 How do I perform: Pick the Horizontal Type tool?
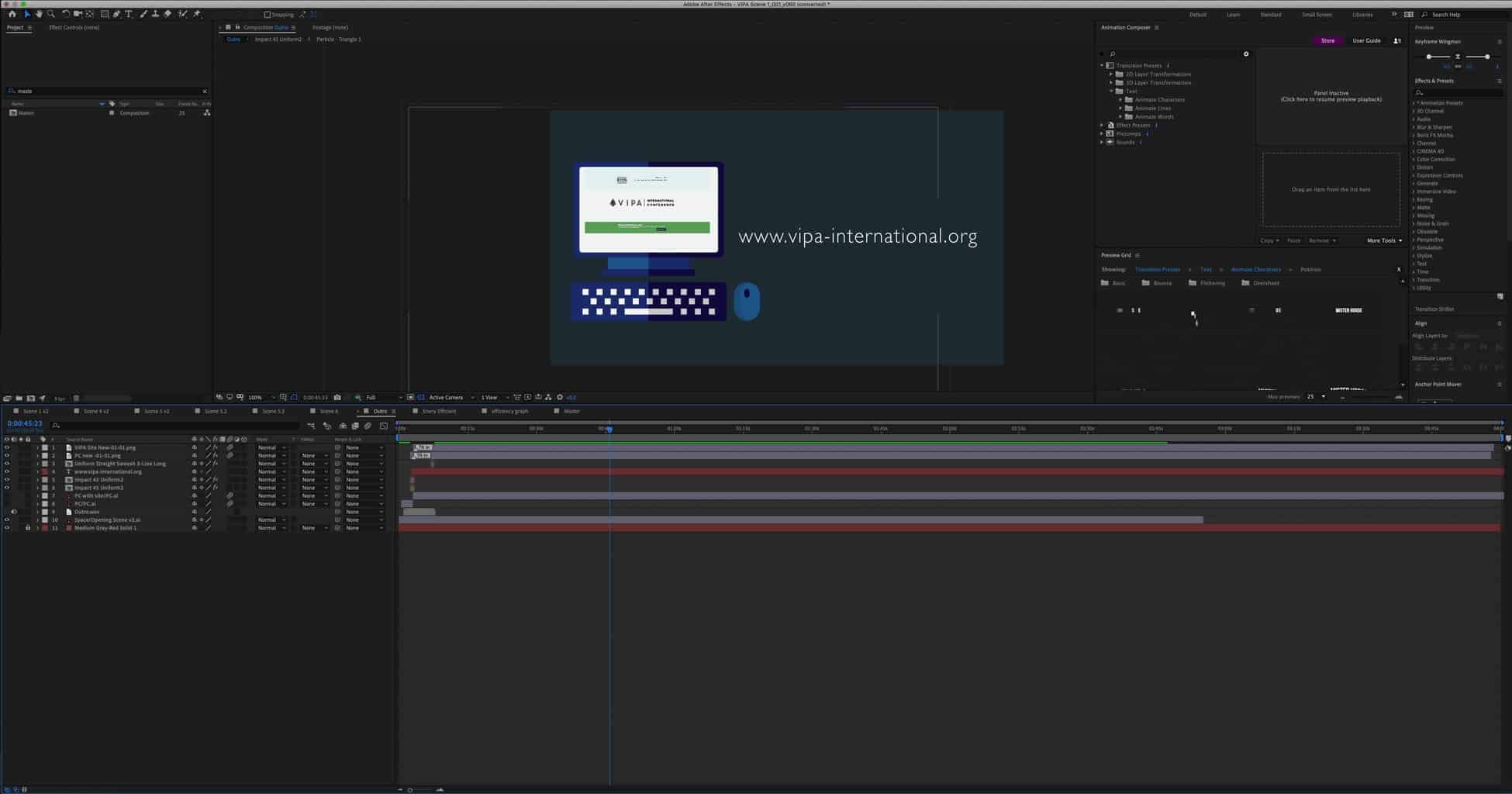[x=129, y=14]
